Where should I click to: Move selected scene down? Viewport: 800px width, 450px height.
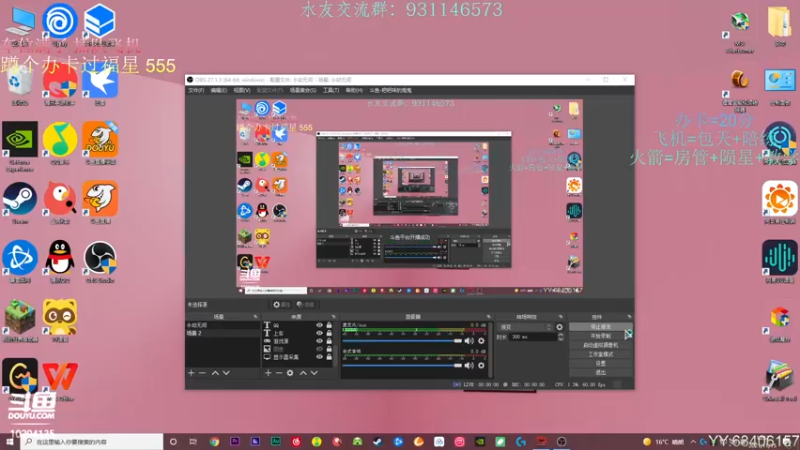click(x=226, y=373)
